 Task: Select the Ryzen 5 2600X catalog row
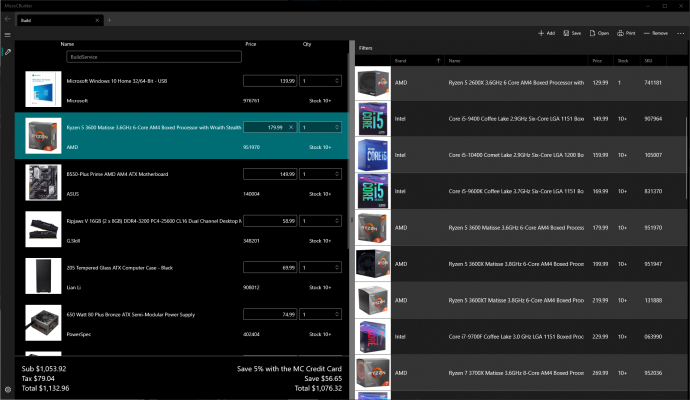point(521,83)
